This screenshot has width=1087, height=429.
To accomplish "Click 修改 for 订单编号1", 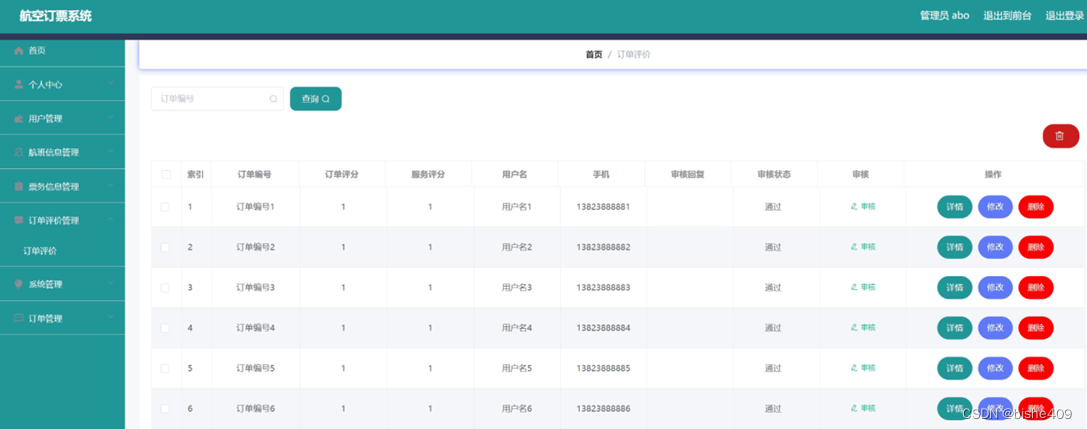I will pyautogui.click(x=995, y=207).
